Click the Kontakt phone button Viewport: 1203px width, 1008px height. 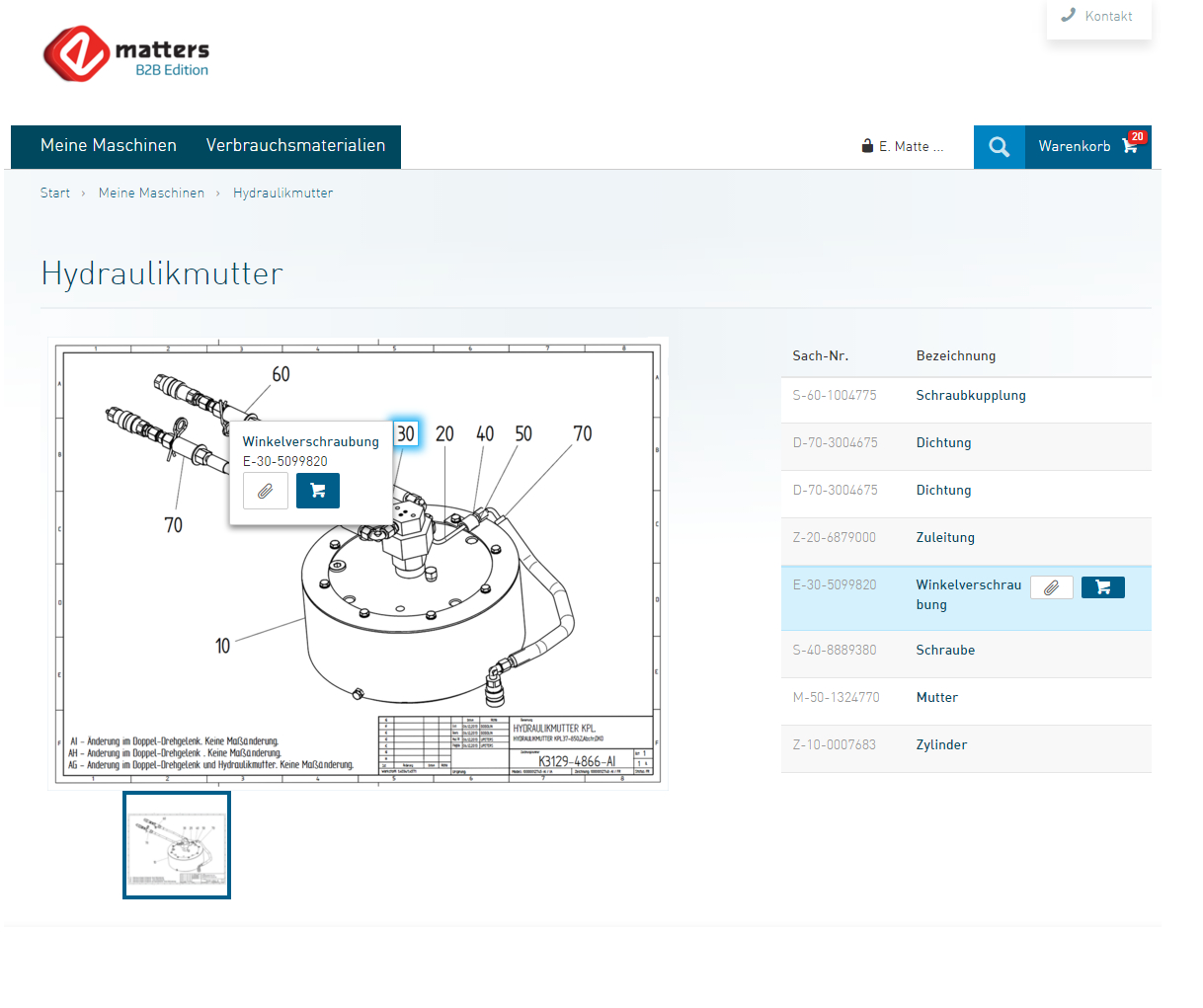click(1097, 17)
